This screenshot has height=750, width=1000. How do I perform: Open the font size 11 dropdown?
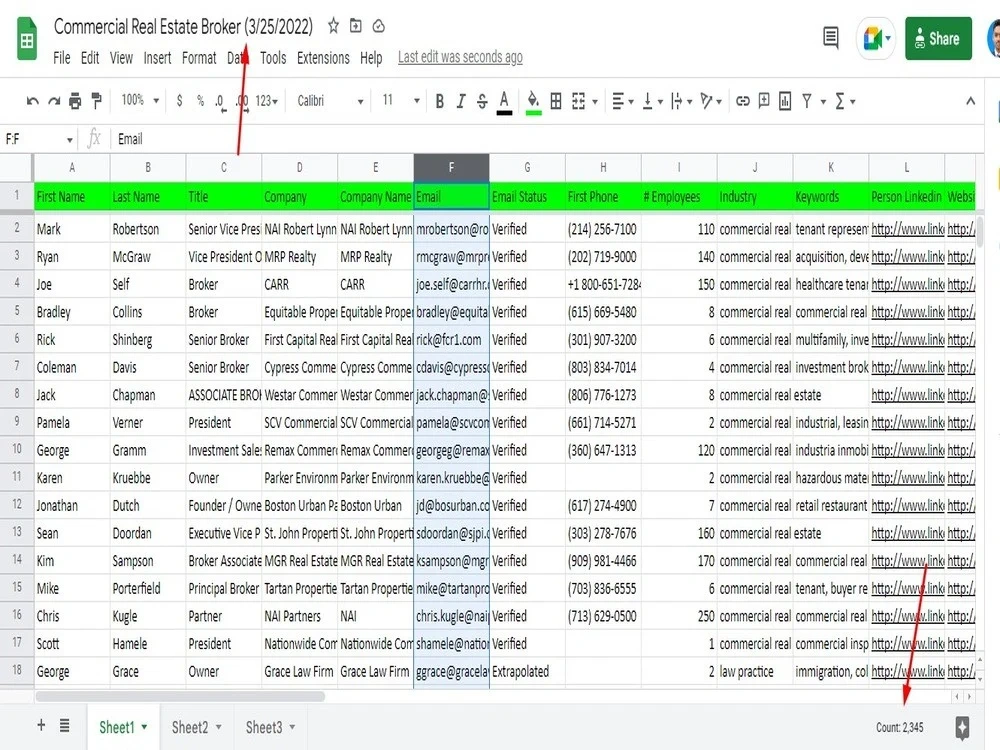tap(401, 100)
